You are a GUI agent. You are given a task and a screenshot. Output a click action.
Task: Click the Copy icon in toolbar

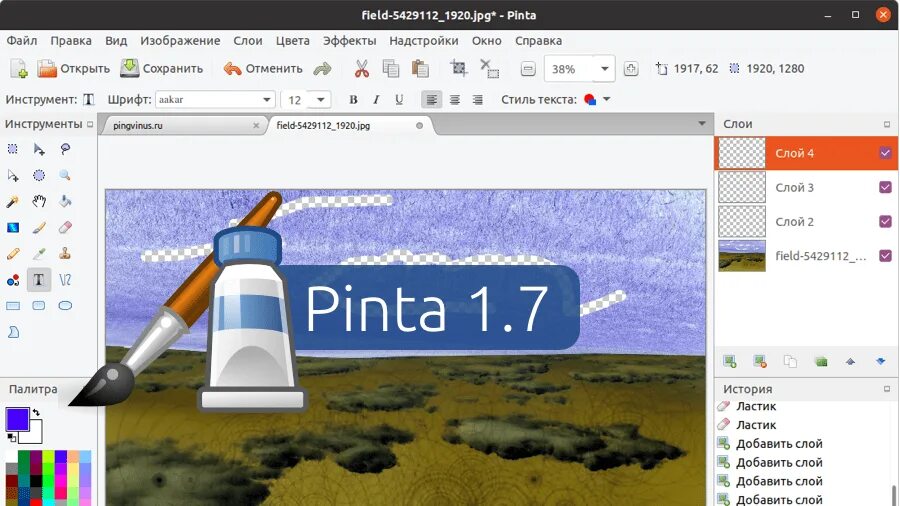(391, 69)
